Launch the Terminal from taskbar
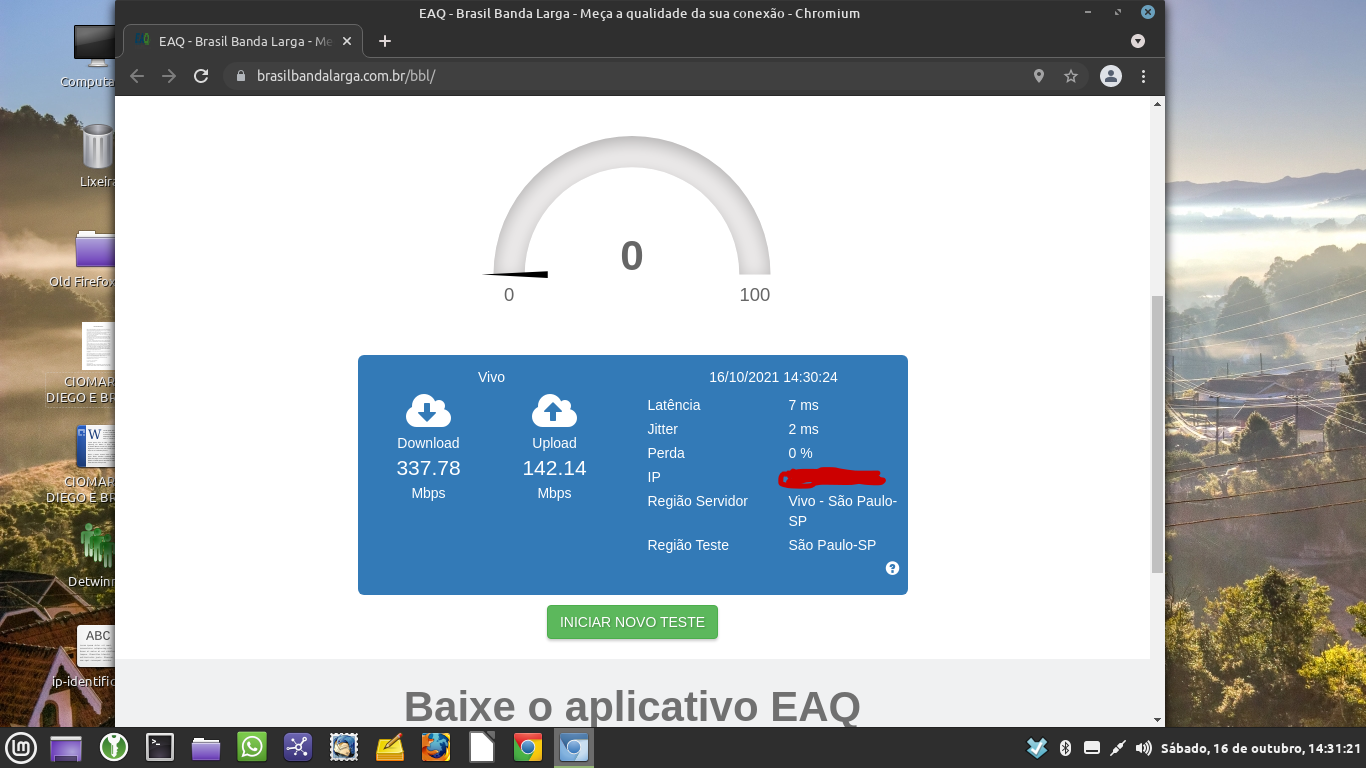The height and width of the screenshot is (768, 1366). [160, 747]
